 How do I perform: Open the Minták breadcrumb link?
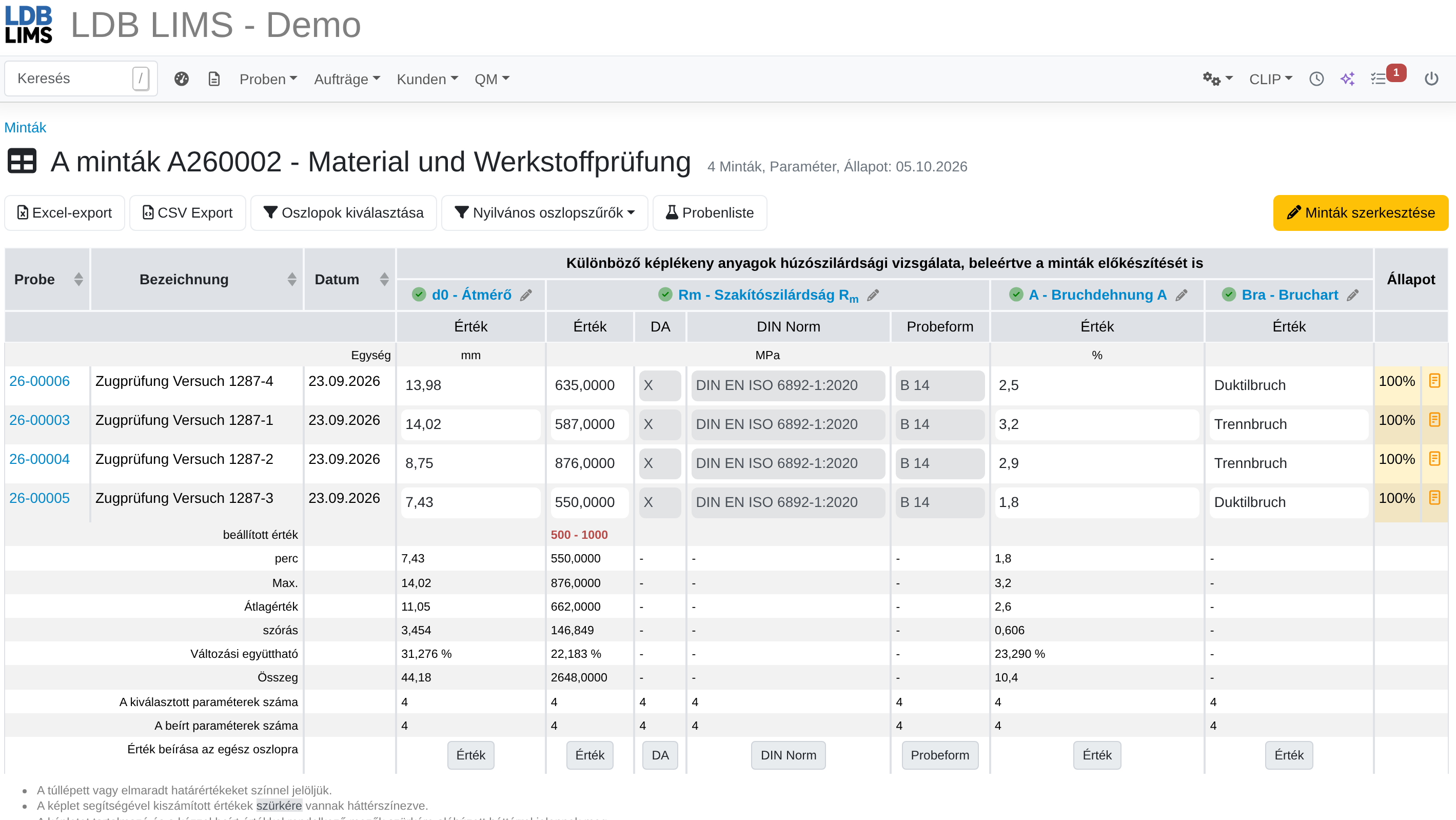(25, 128)
